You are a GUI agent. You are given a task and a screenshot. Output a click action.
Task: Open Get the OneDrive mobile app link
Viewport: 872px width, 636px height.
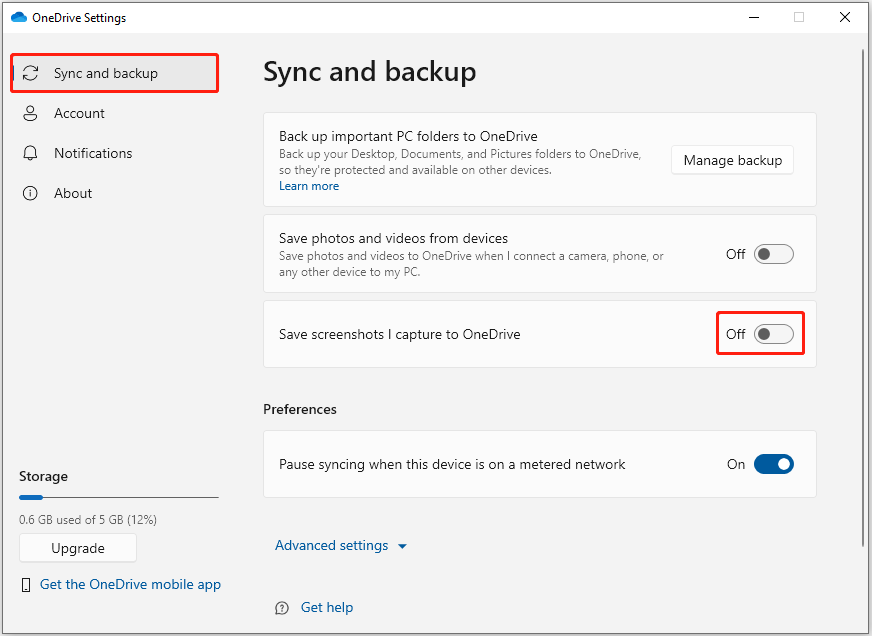pyautogui.click(x=131, y=584)
